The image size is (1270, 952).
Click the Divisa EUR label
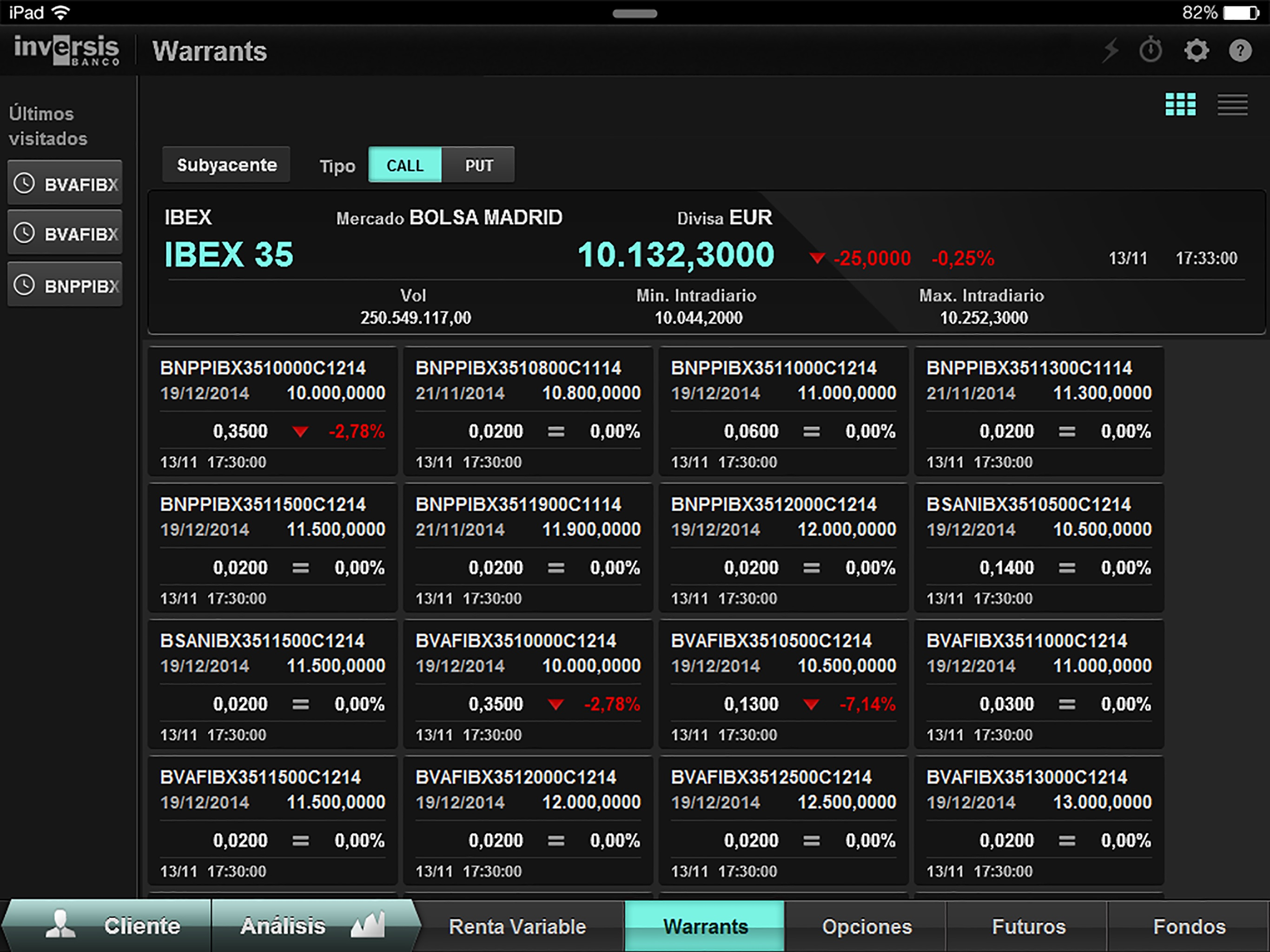pos(725,218)
